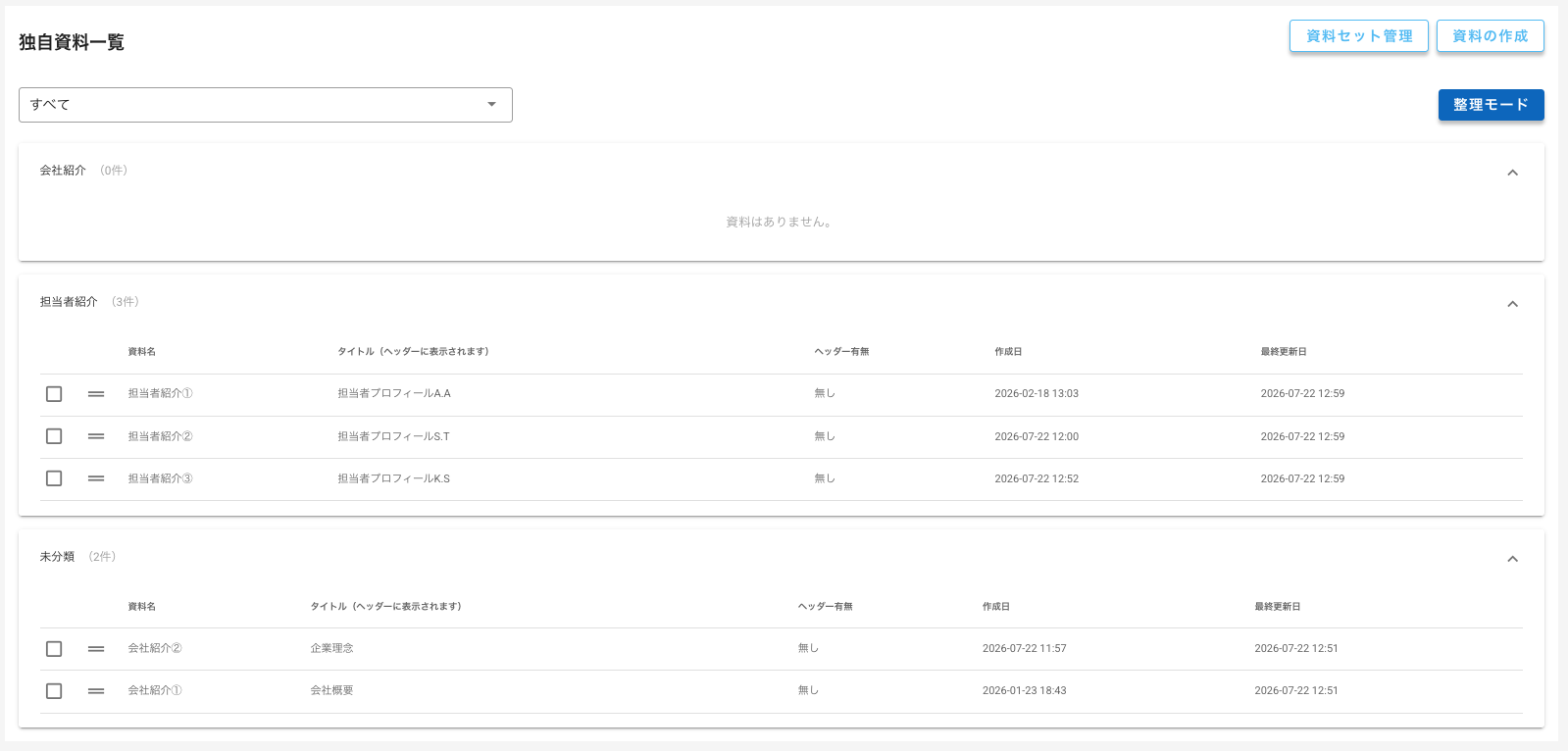Viewport: 1568px width, 751px height.
Task: Open 資料セット管理 button
Action: [x=1359, y=36]
